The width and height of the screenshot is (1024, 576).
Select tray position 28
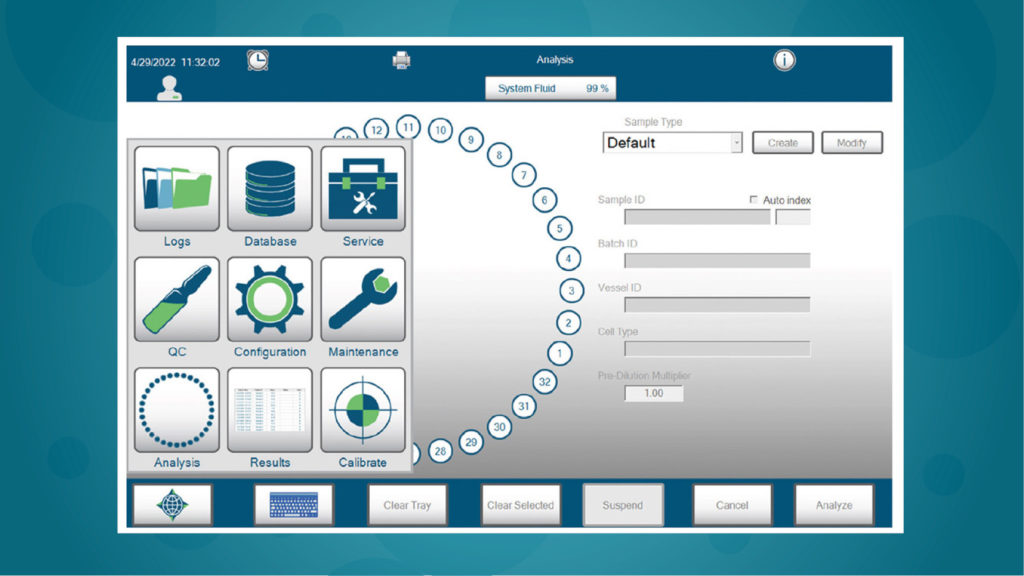[440, 451]
